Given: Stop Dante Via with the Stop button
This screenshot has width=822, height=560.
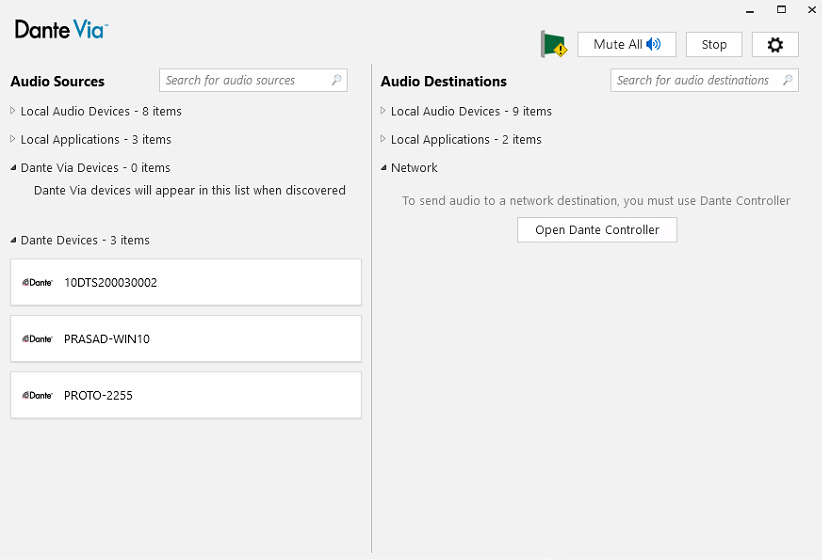Looking at the screenshot, I should coord(713,45).
